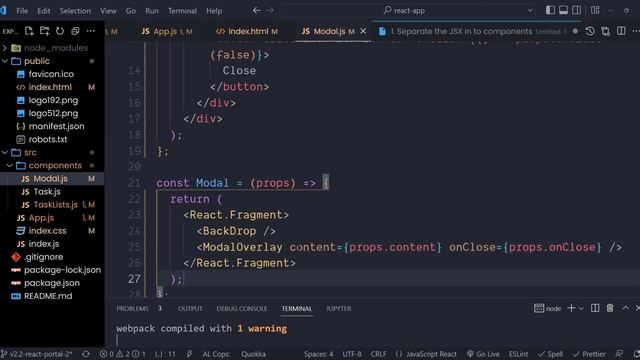Switch to the index.html tab
640x360 pixels.
[247, 31]
